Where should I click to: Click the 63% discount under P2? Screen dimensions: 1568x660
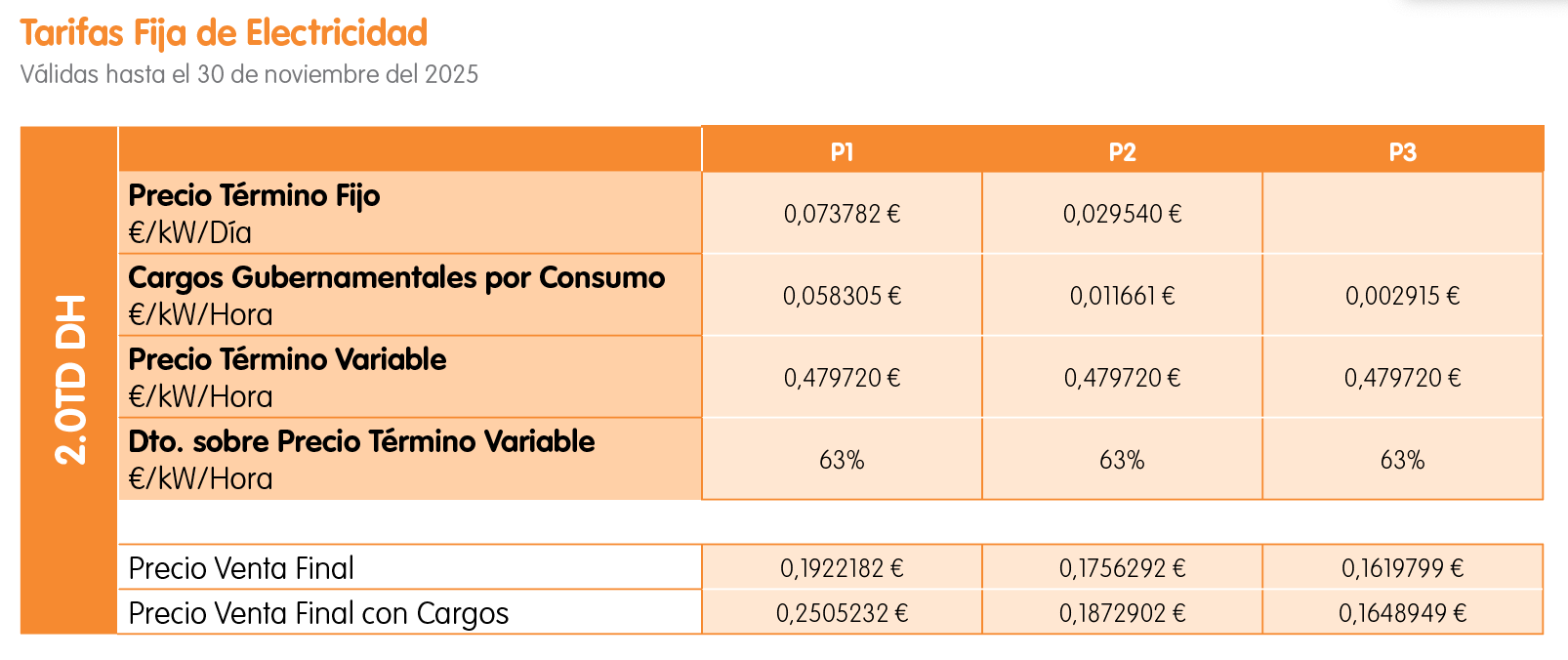(1122, 460)
